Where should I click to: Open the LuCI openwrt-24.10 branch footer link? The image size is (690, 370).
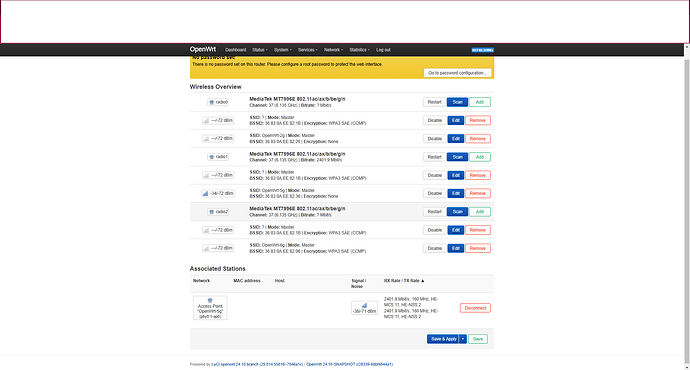coord(257,364)
